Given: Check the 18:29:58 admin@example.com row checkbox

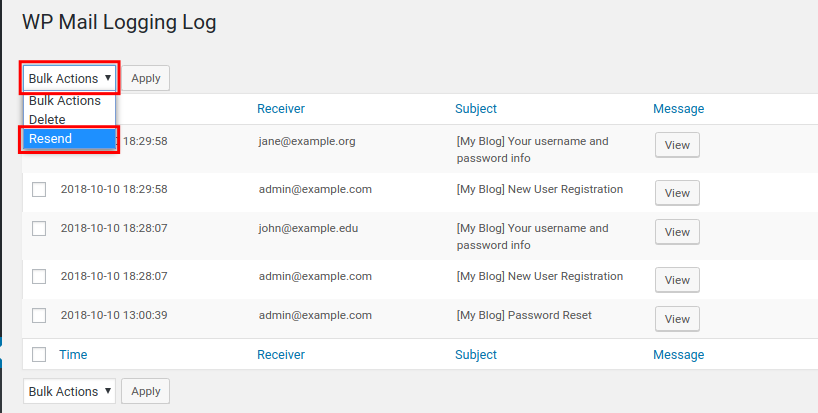Looking at the screenshot, I should coord(39,189).
